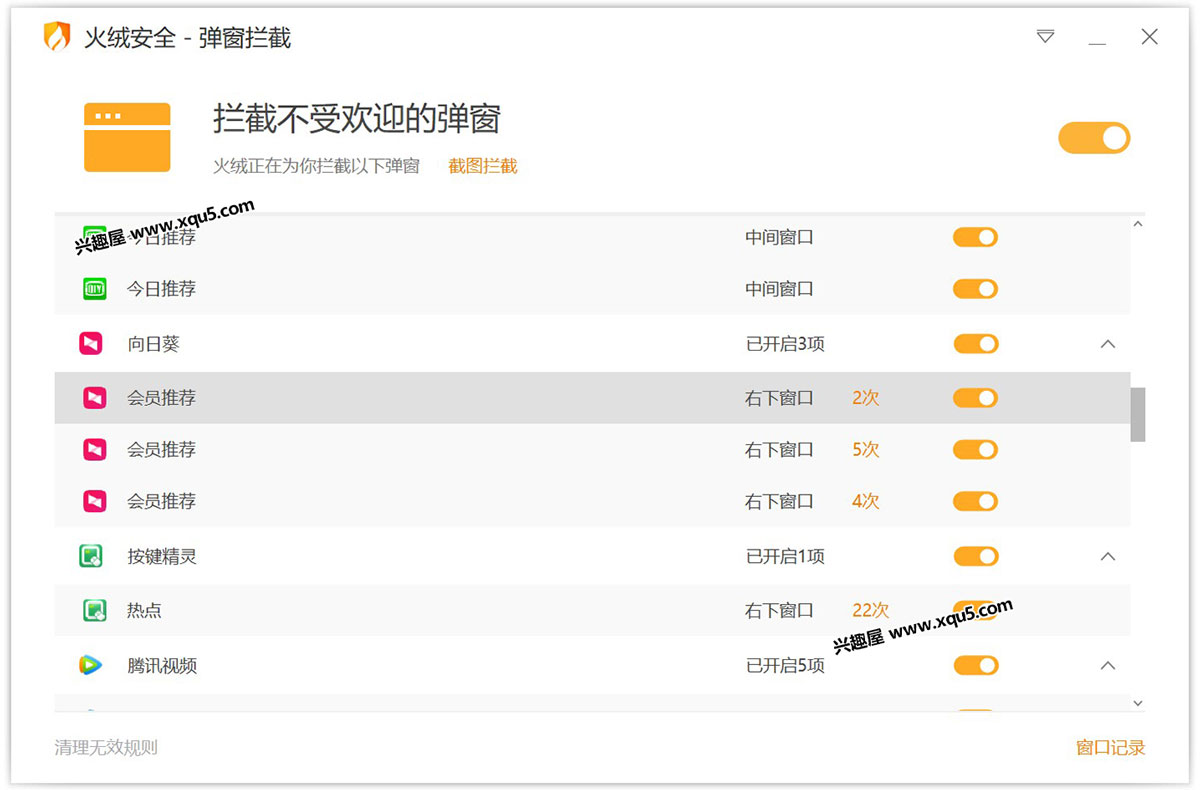Turn off the 腾讯视频 group switch
The height and width of the screenshot is (790, 1200).
(975, 665)
